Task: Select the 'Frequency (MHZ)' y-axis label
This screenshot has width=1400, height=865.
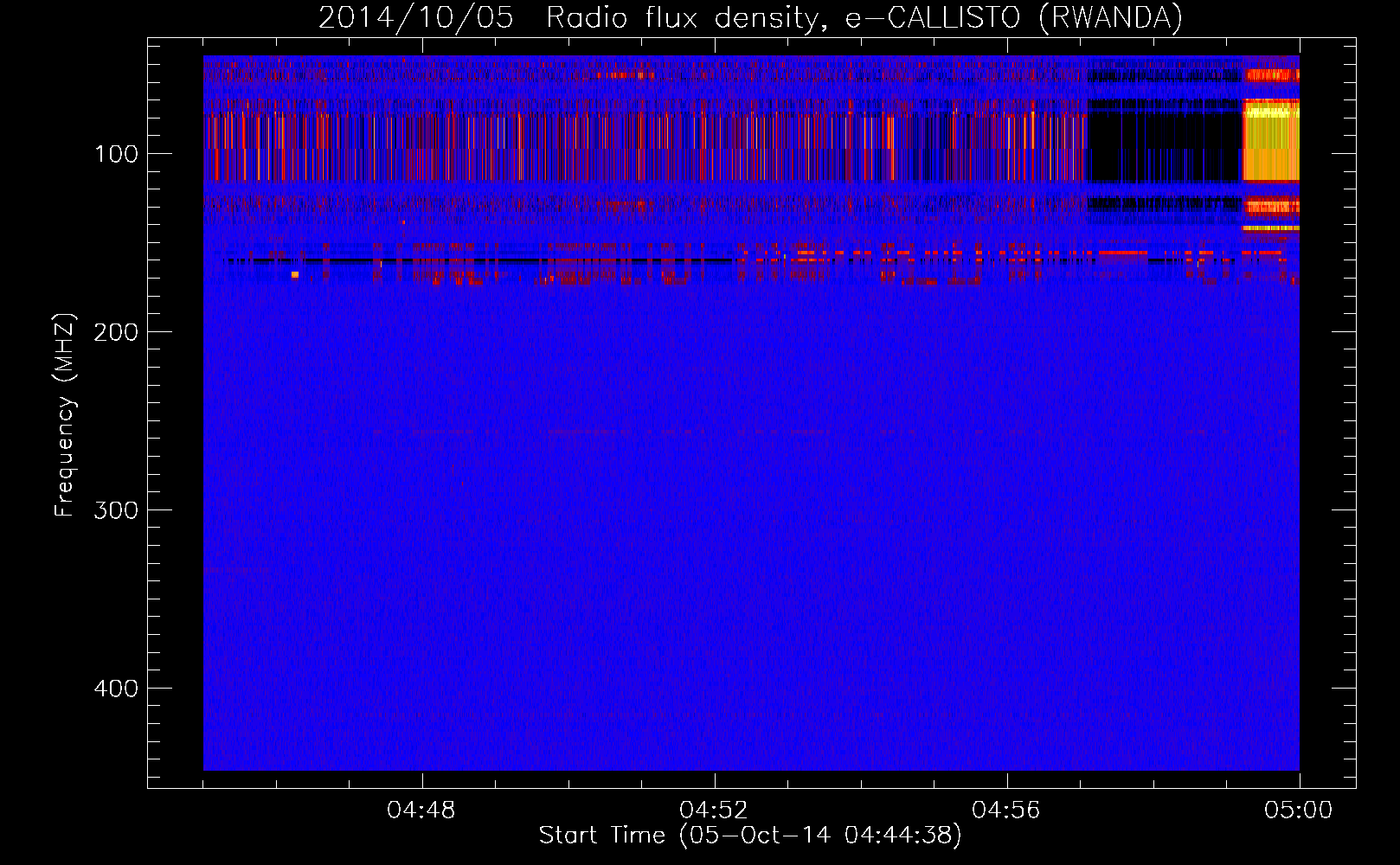Action: [65, 414]
